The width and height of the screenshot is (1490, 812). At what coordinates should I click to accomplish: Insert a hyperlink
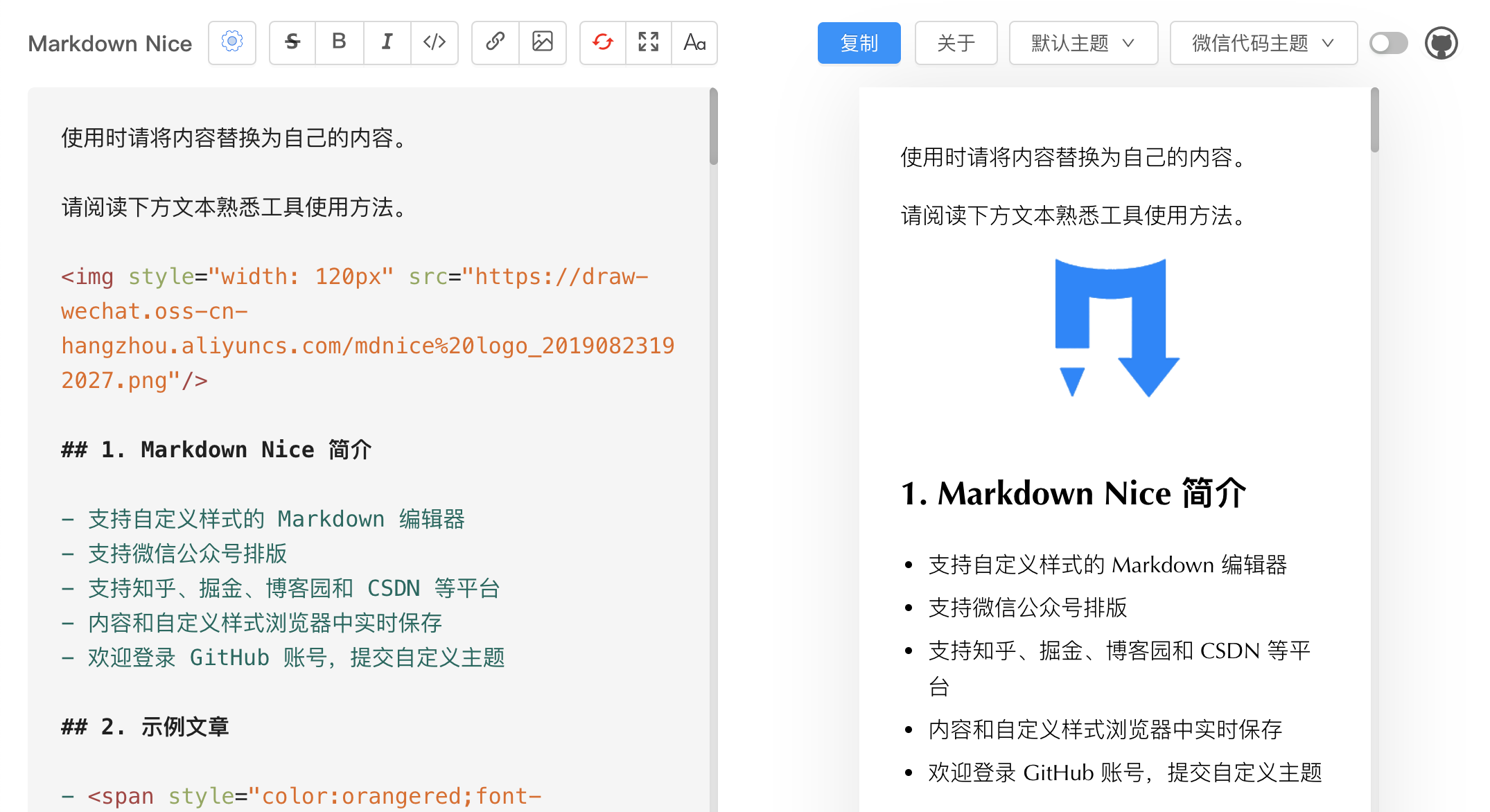(x=494, y=42)
